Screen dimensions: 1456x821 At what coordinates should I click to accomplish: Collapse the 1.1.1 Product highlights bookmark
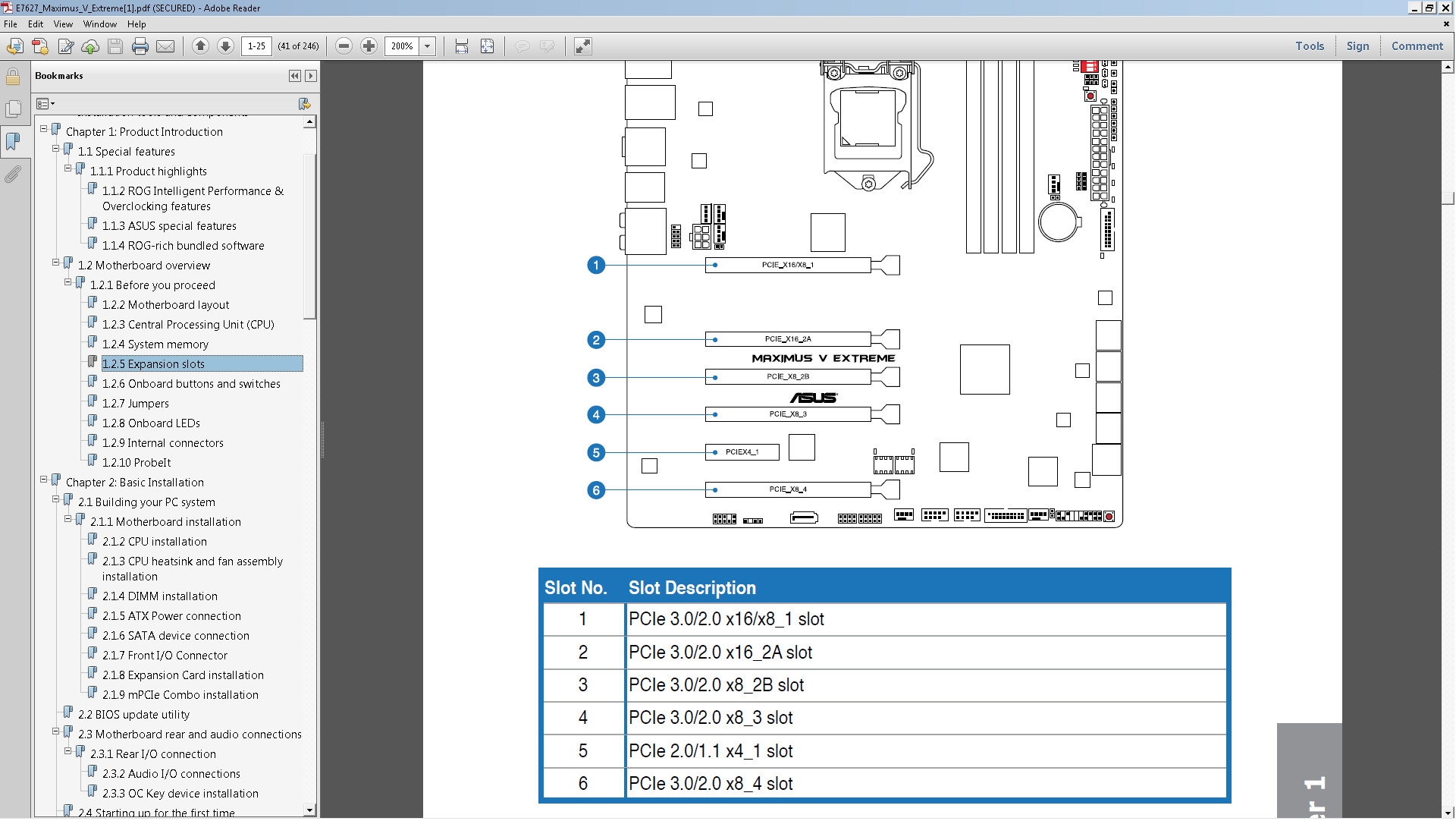point(68,168)
